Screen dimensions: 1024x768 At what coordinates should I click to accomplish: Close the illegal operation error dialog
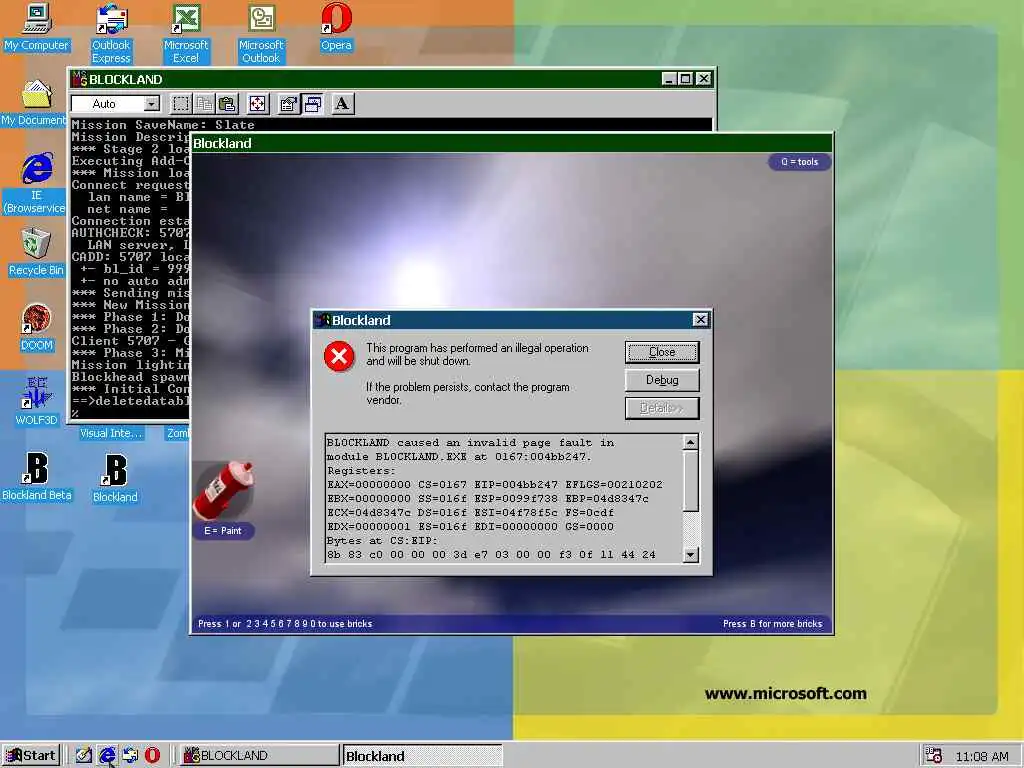(662, 352)
